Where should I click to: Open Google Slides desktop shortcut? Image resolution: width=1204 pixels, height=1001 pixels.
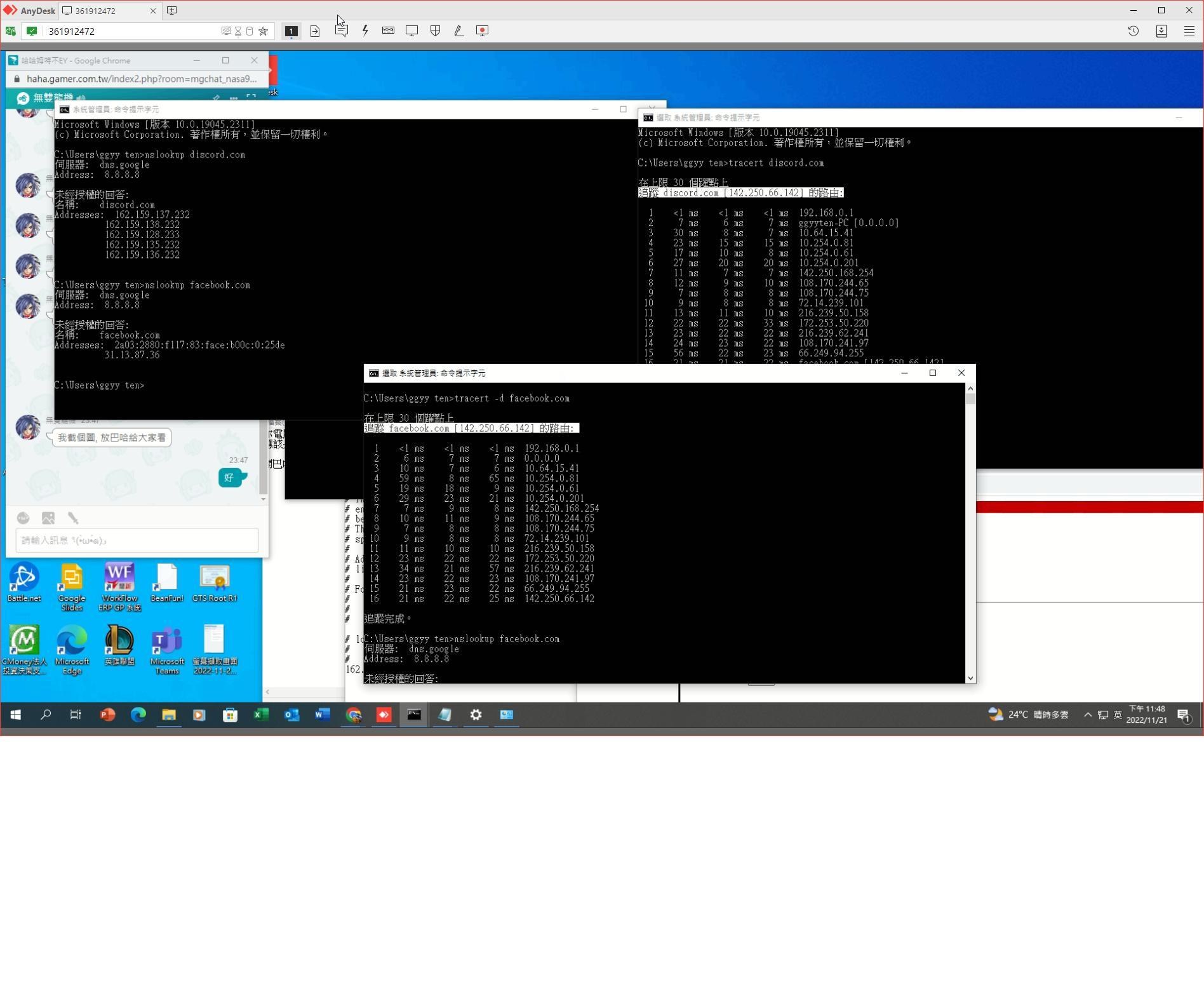(x=72, y=588)
